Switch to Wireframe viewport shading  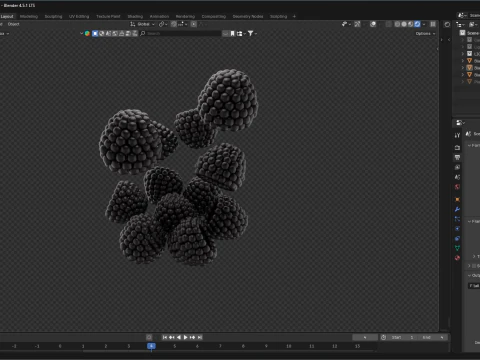pos(397,24)
